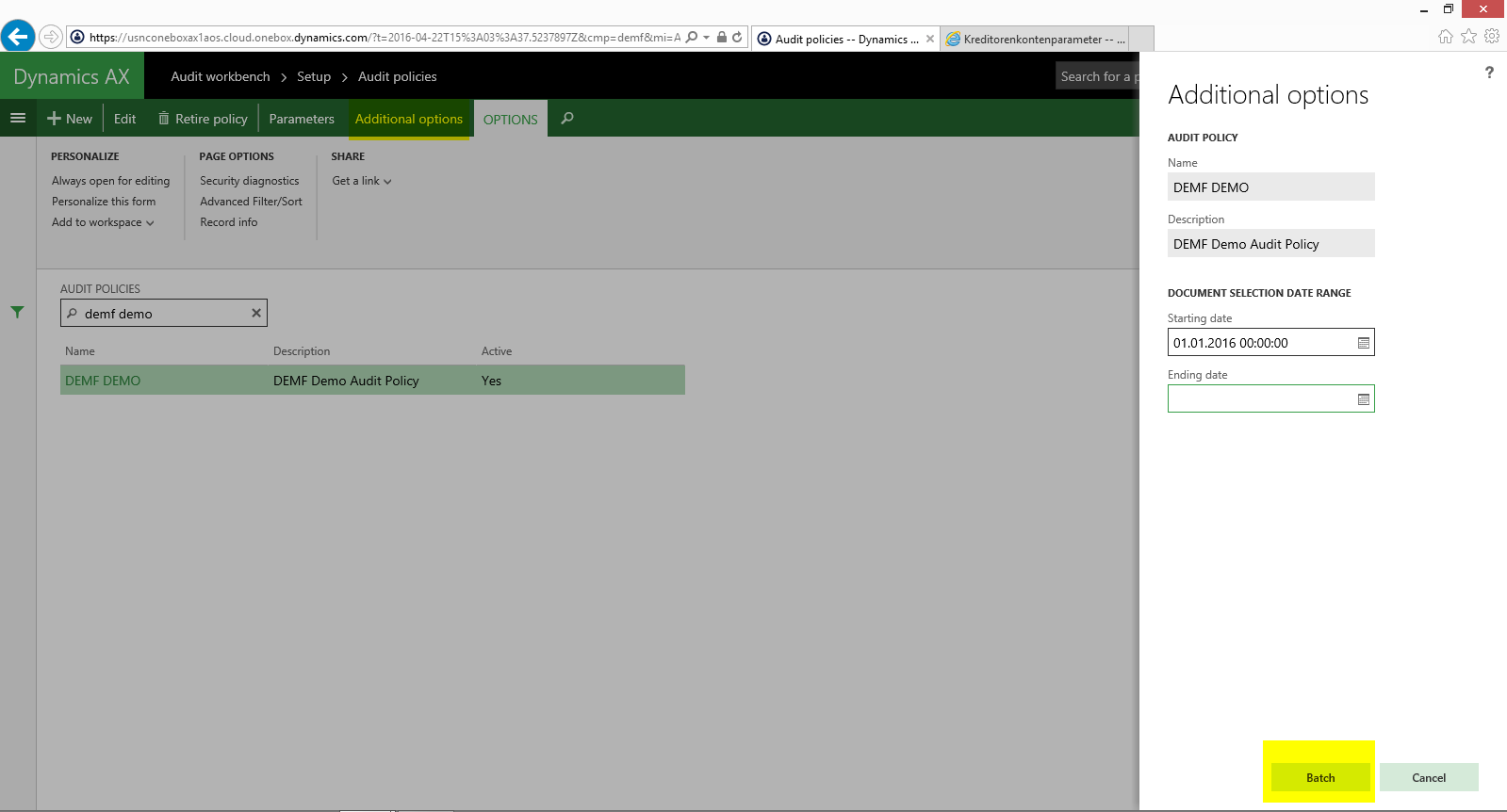Click the help question mark icon
1507x812 pixels.
[1489, 73]
